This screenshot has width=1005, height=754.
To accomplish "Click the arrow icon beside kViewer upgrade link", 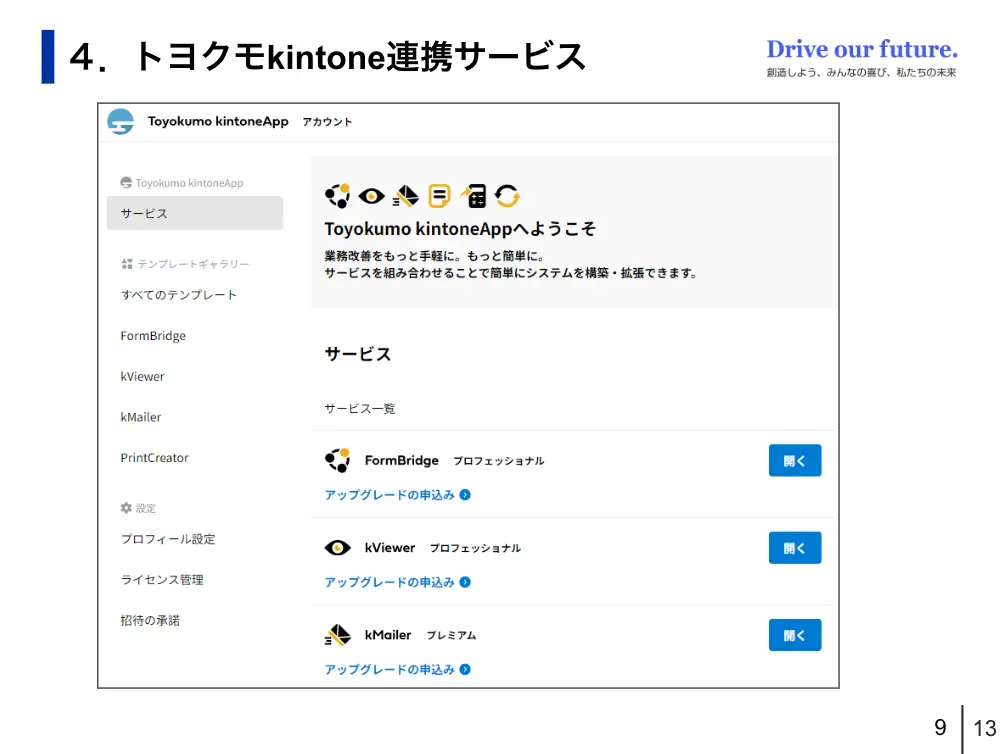I will tap(465, 582).
